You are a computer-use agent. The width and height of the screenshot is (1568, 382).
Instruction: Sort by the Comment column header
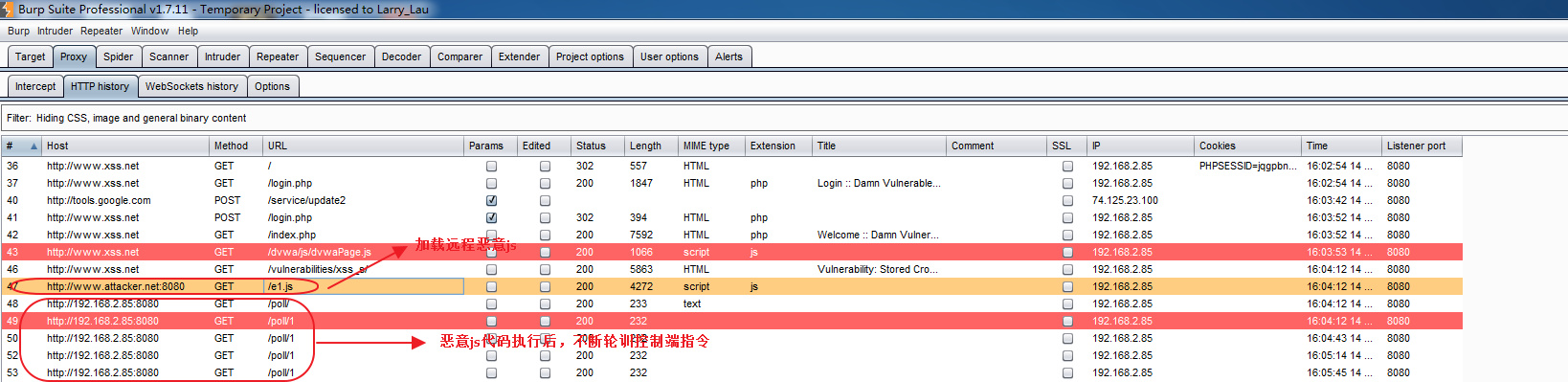pyautogui.click(x=997, y=146)
